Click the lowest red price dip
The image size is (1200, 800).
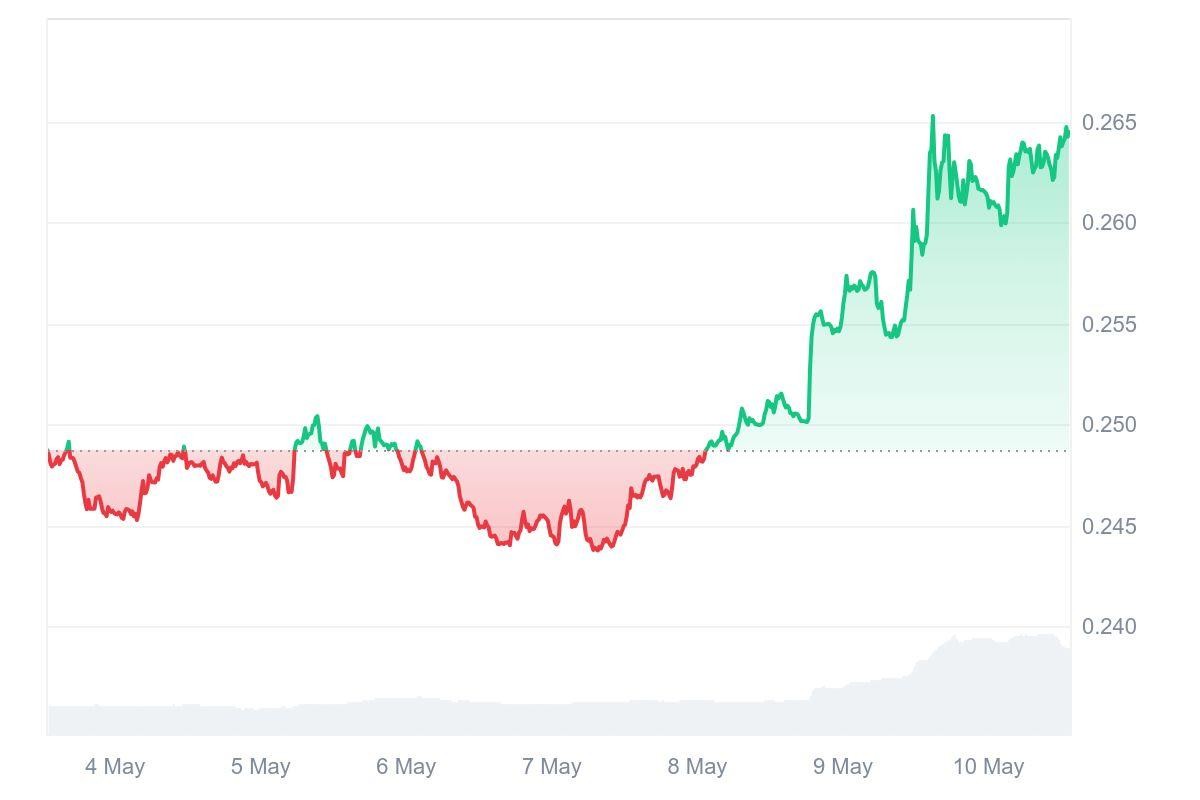pos(596,549)
